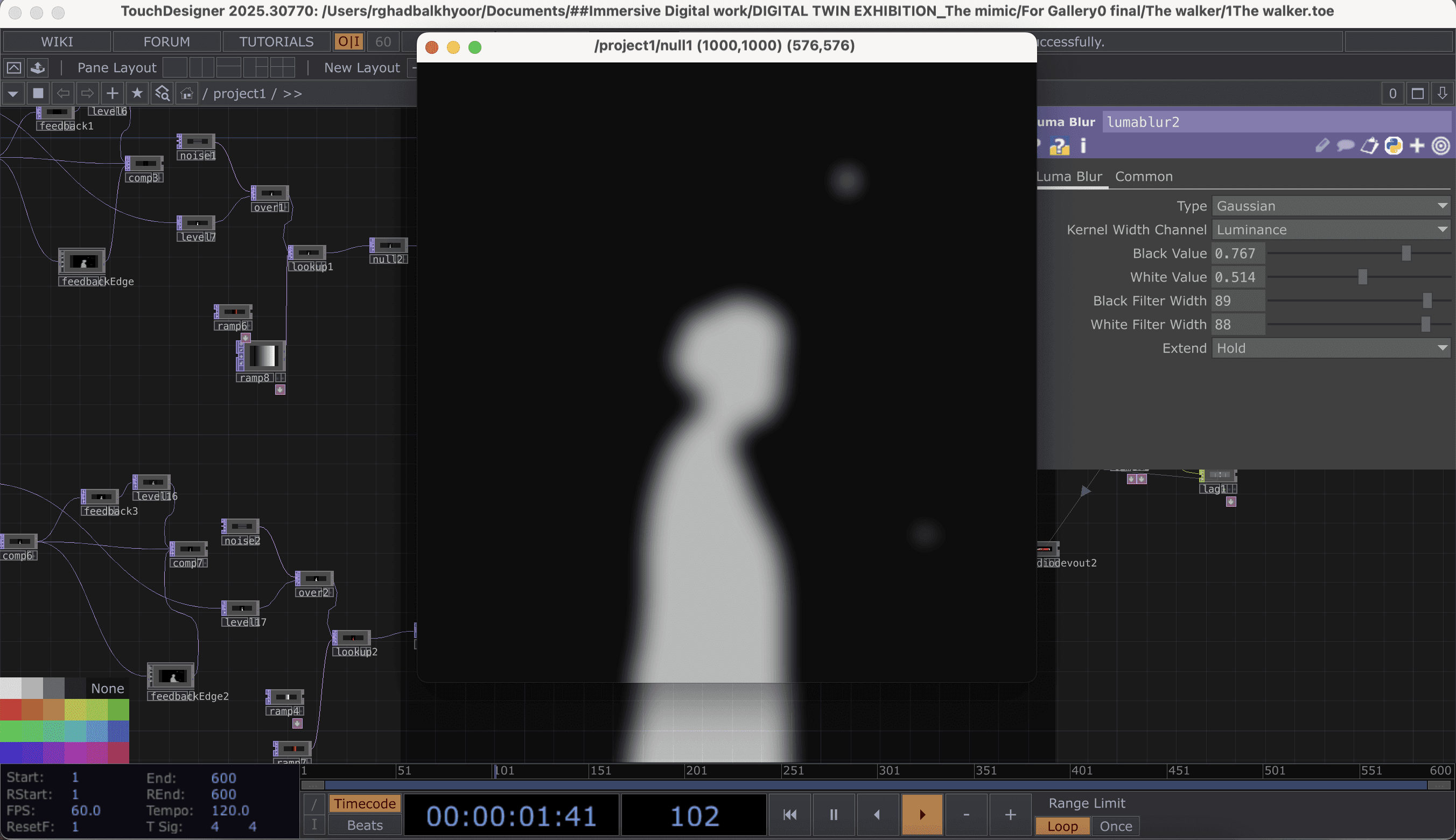Viewport: 1456px width, 840px height.
Task: Click the Black Value slider handle
Action: point(1406,253)
